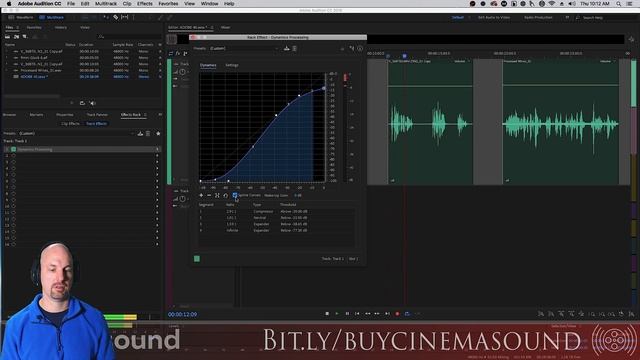The image size is (640, 360).
Task: Start playback with the green Play button
Action: pos(337,313)
